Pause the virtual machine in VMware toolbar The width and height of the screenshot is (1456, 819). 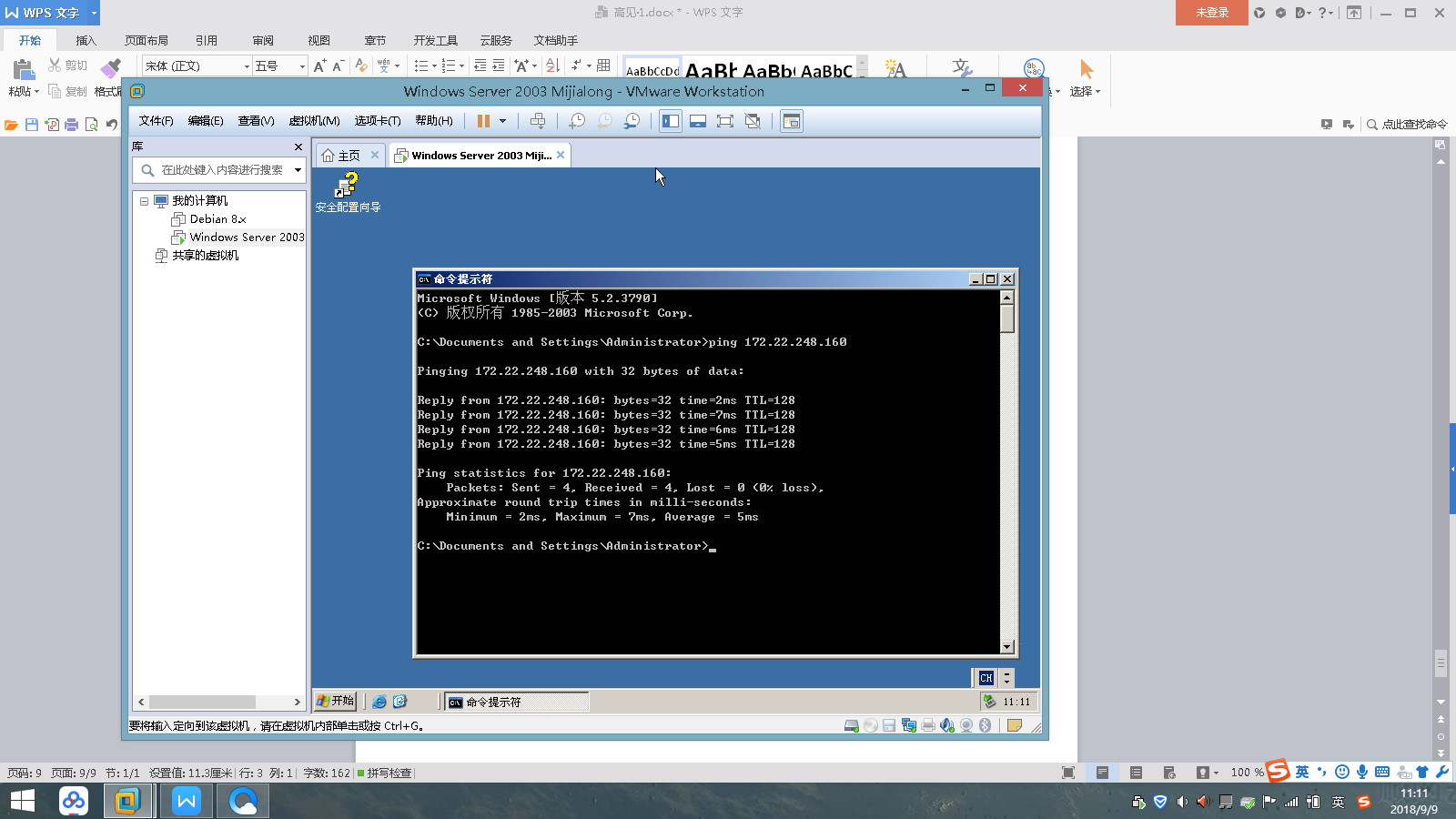click(483, 121)
